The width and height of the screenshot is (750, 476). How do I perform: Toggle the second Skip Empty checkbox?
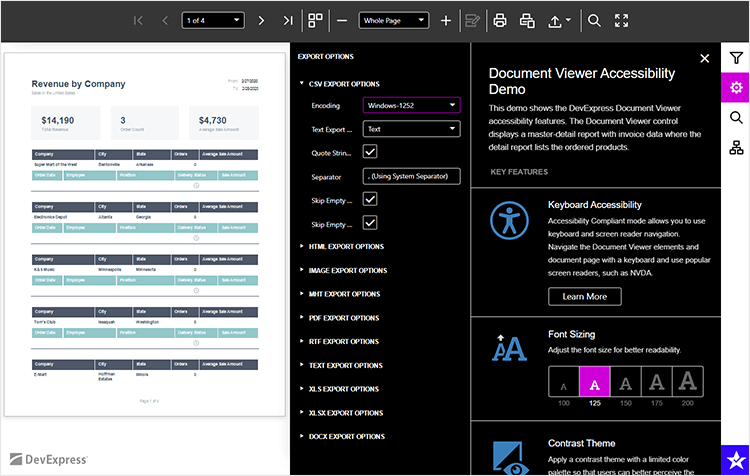pos(370,223)
